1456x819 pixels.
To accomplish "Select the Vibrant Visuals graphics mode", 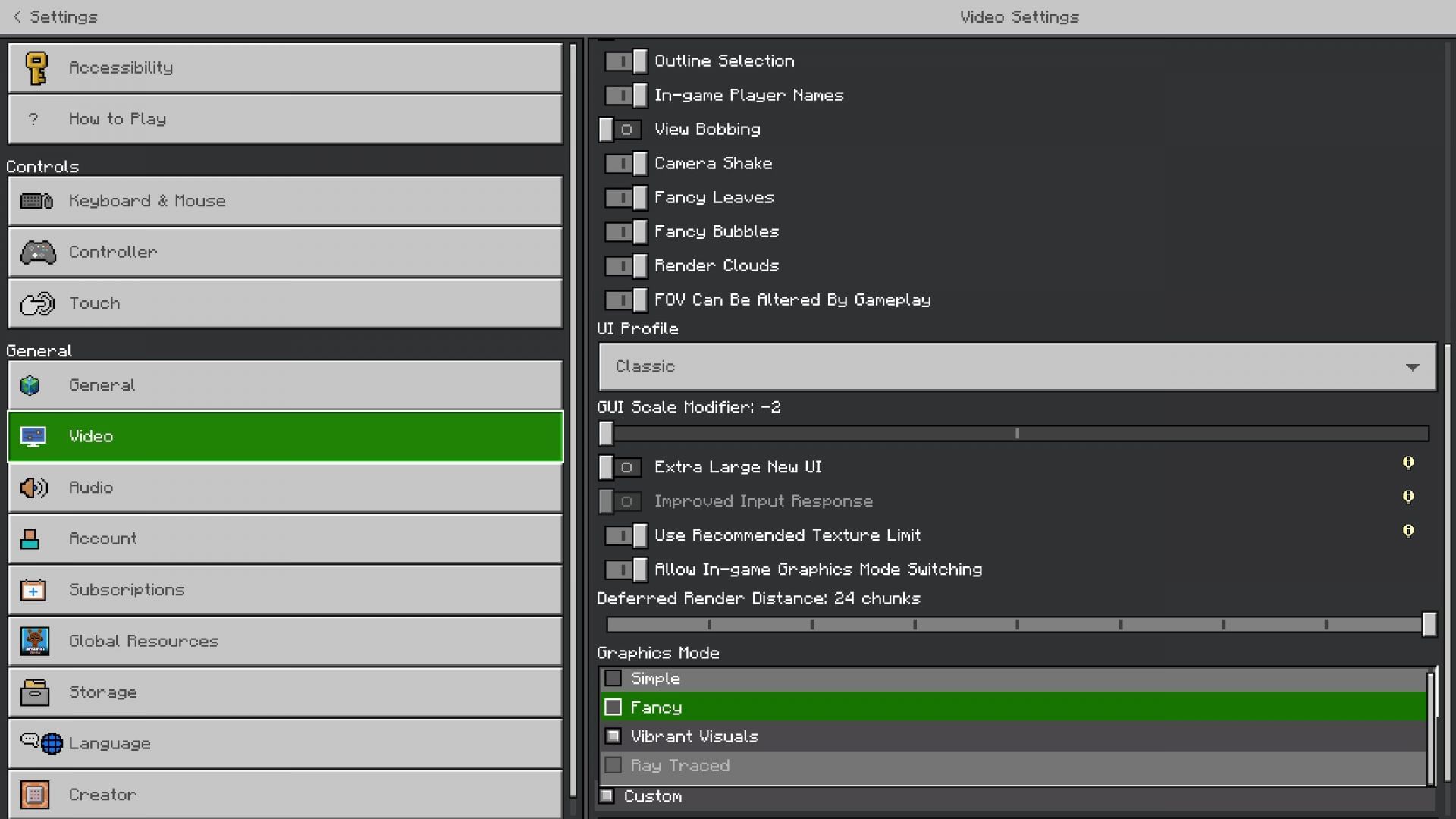I will [694, 736].
